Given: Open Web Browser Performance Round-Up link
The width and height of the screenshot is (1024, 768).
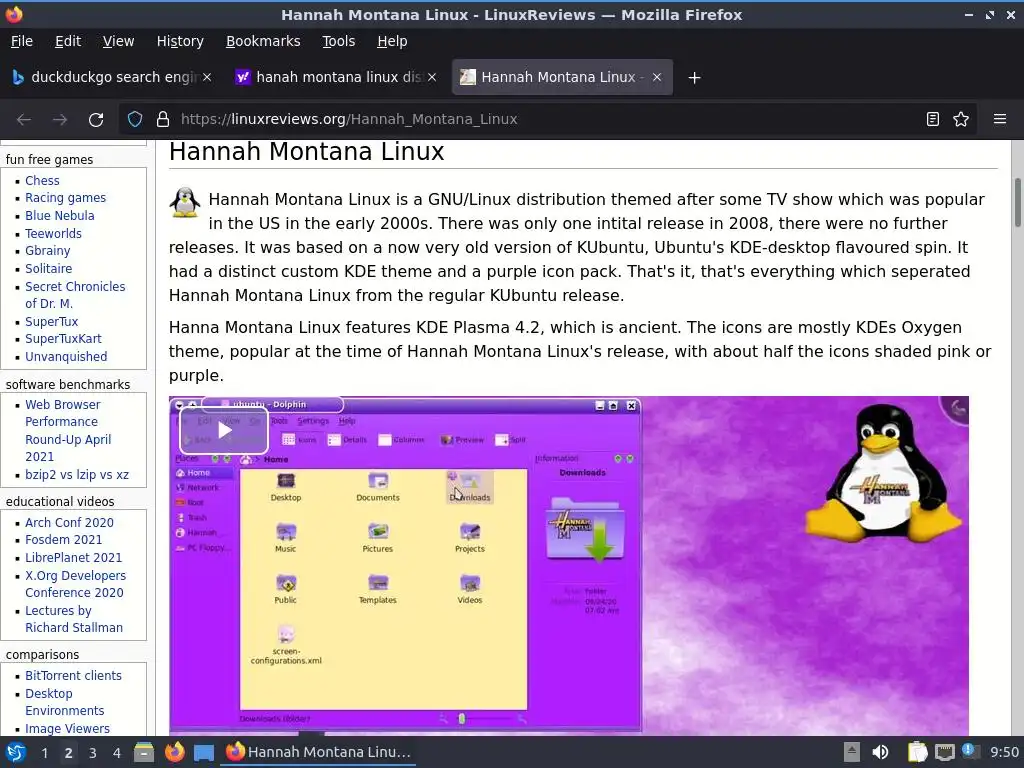Looking at the screenshot, I should point(68,431).
